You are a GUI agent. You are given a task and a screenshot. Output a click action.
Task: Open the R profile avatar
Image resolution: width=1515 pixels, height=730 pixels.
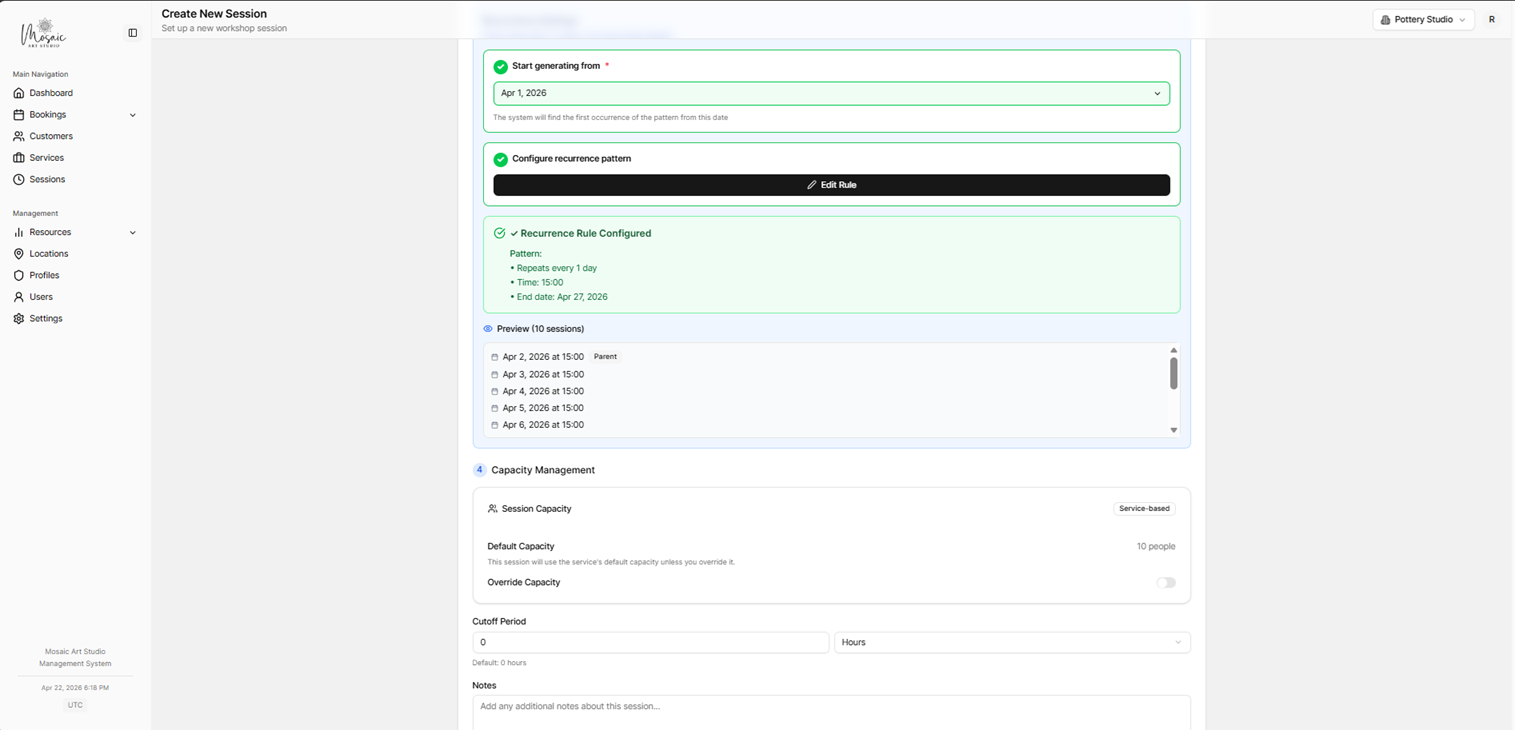[x=1491, y=19]
